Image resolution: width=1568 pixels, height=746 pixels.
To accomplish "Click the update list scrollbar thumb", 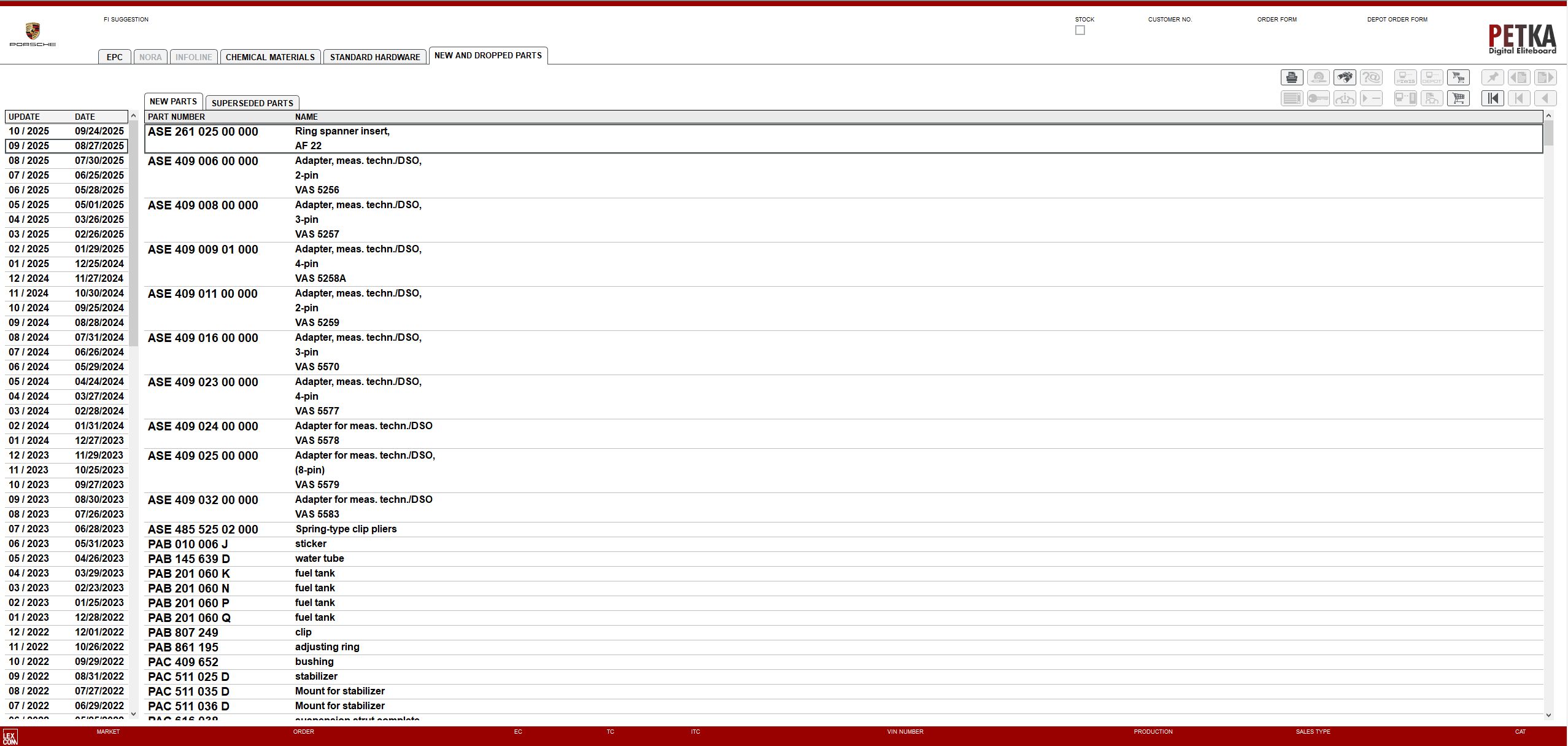I will (133, 233).
